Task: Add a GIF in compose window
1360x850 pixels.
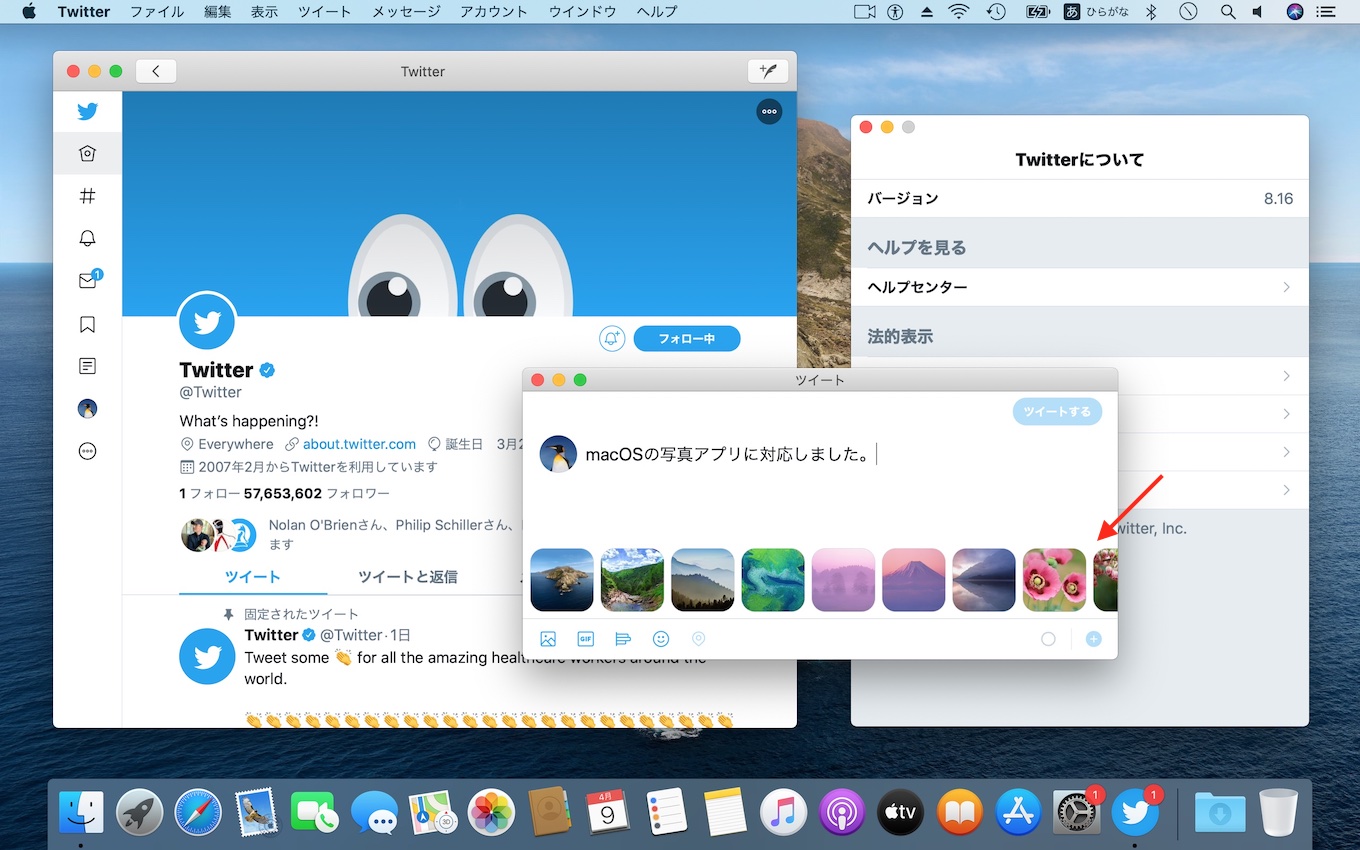Action: pos(586,639)
